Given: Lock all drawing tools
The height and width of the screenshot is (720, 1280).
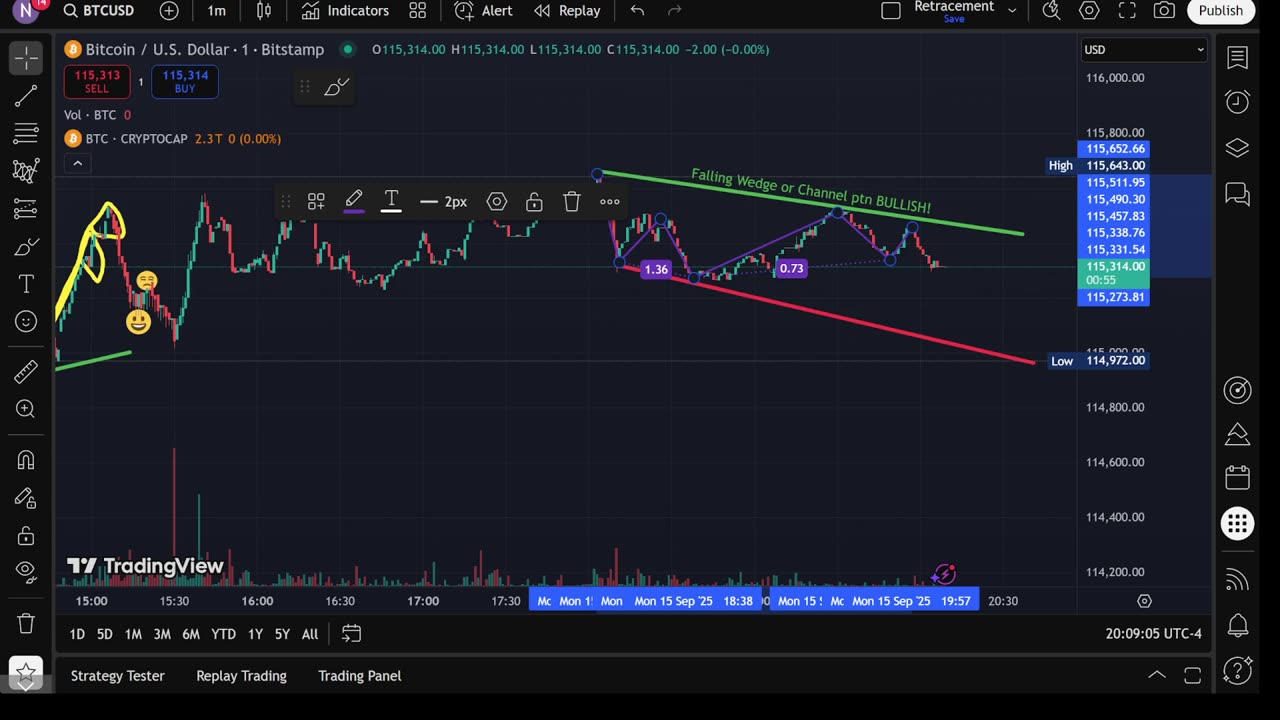Looking at the screenshot, I should [x=26, y=536].
